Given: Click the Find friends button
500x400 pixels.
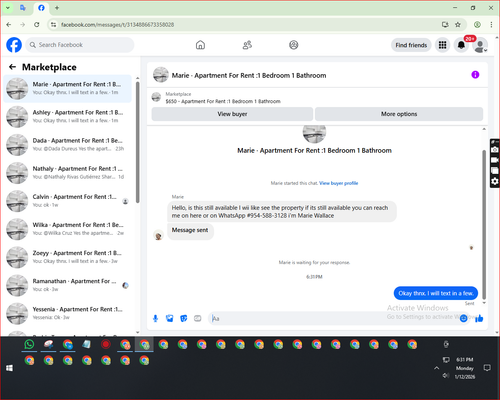Looking at the screenshot, I should pyautogui.click(x=411, y=45).
